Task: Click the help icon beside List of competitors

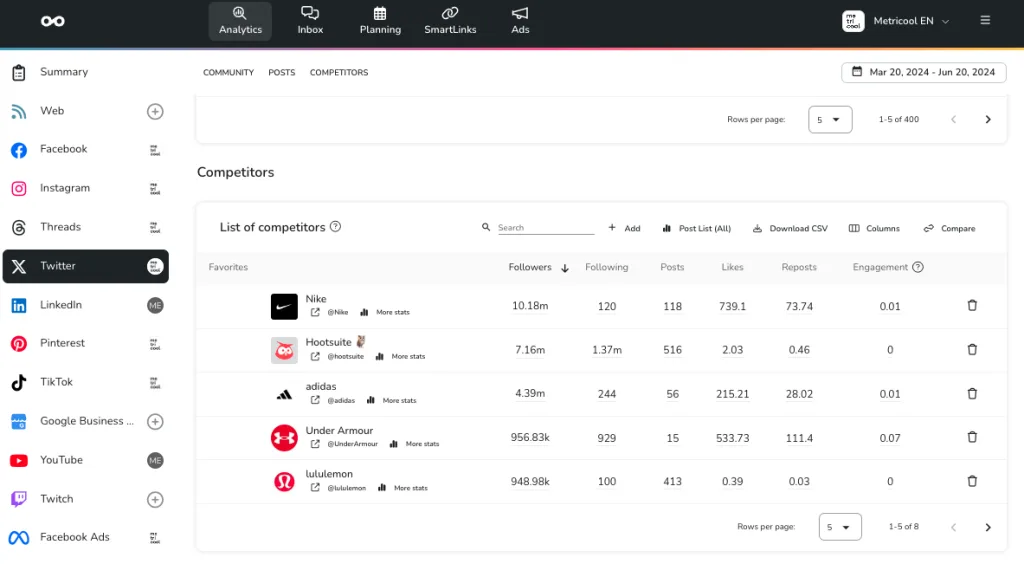Action: [335, 227]
